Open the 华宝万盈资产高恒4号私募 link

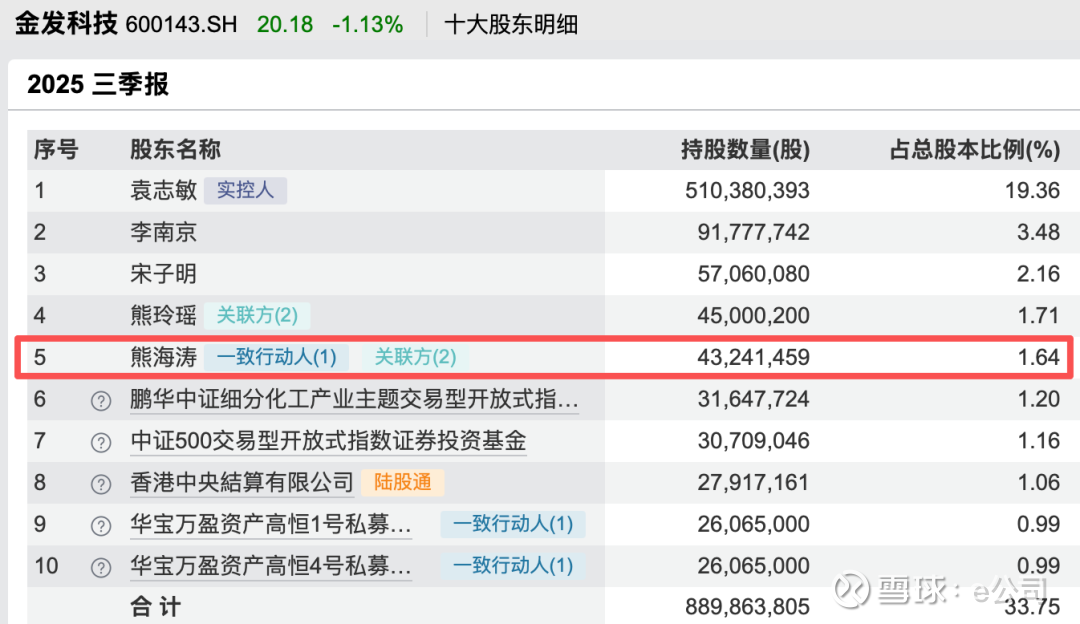[271, 566]
